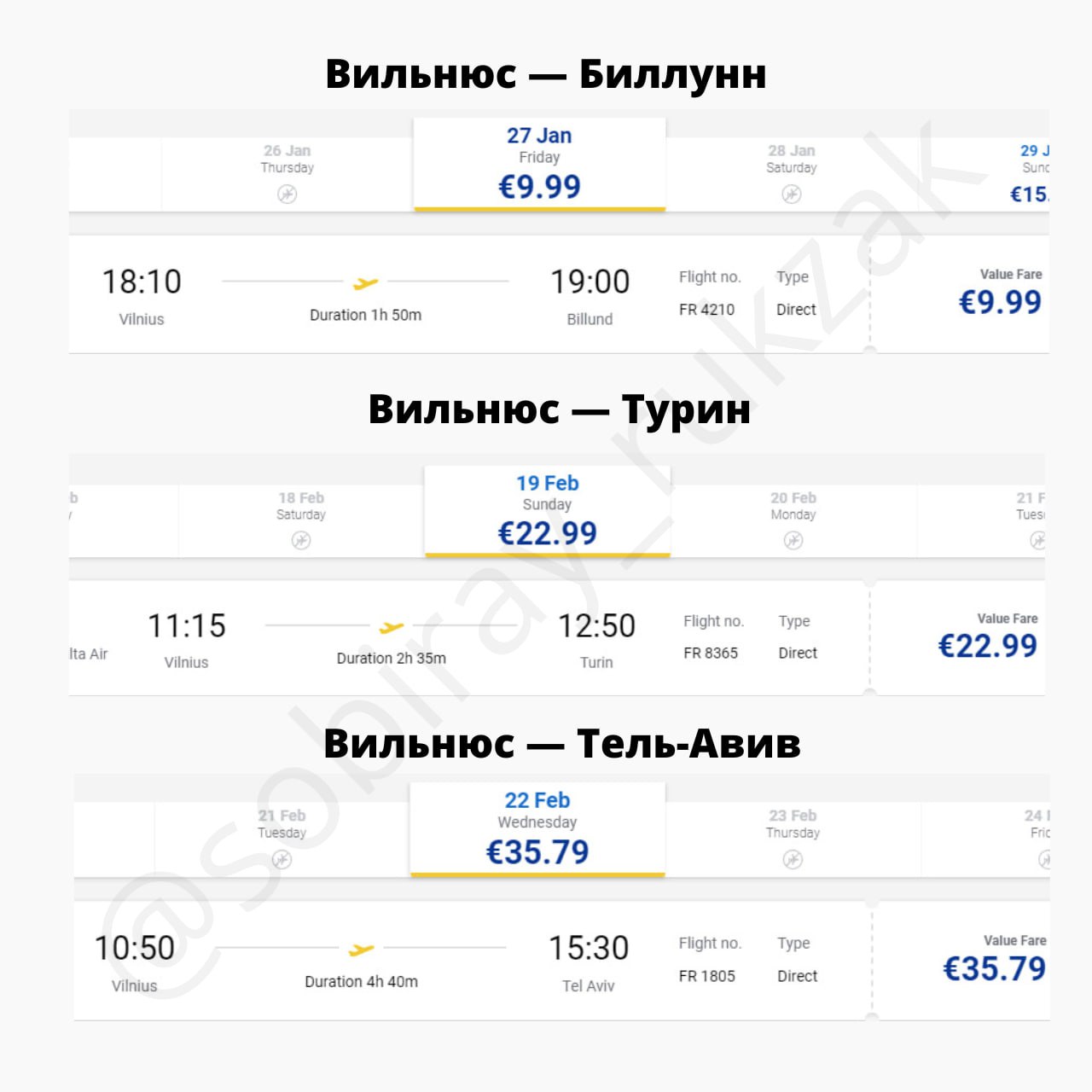This screenshot has height=1092, width=1092.
Task: Click the 18:10 Vilnius departure time
Action: tap(142, 282)
